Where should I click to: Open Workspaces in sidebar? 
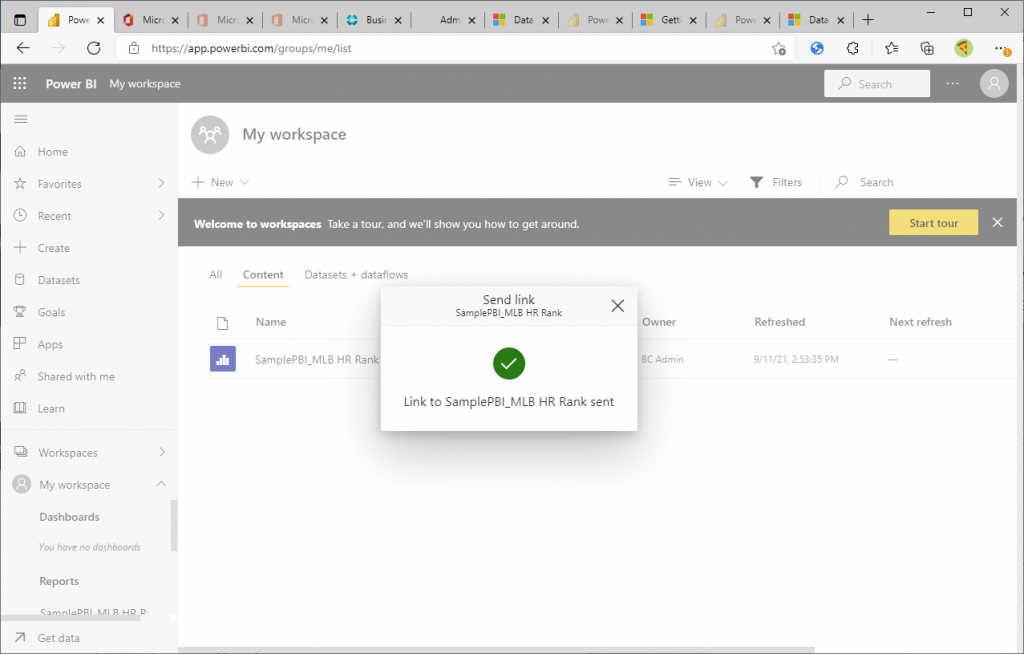click(67, 452)
